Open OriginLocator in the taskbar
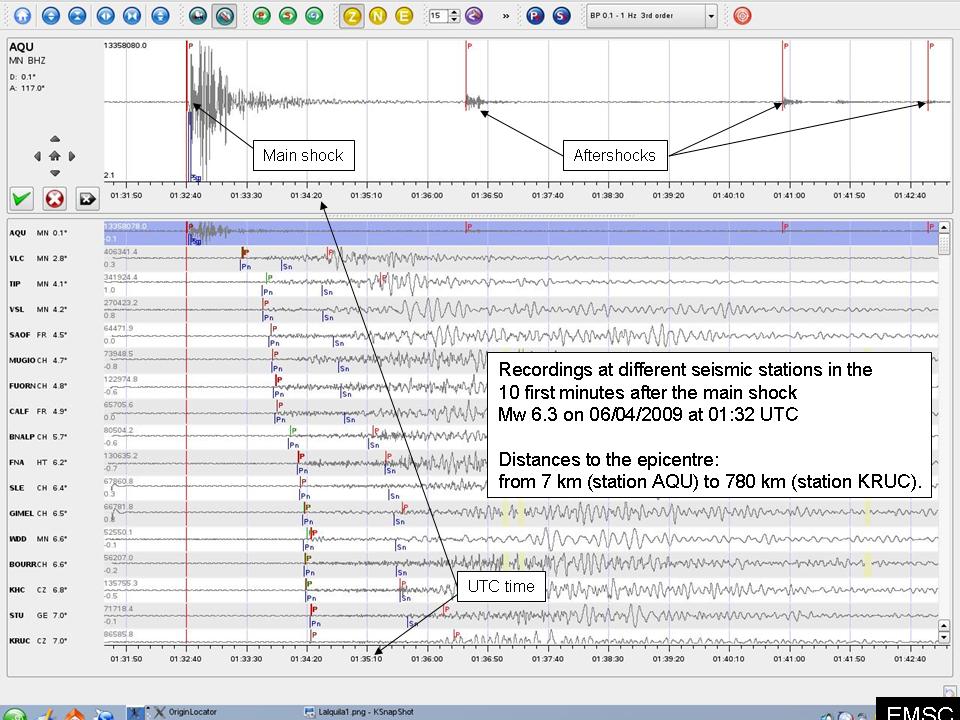 (x=192, y=711)
